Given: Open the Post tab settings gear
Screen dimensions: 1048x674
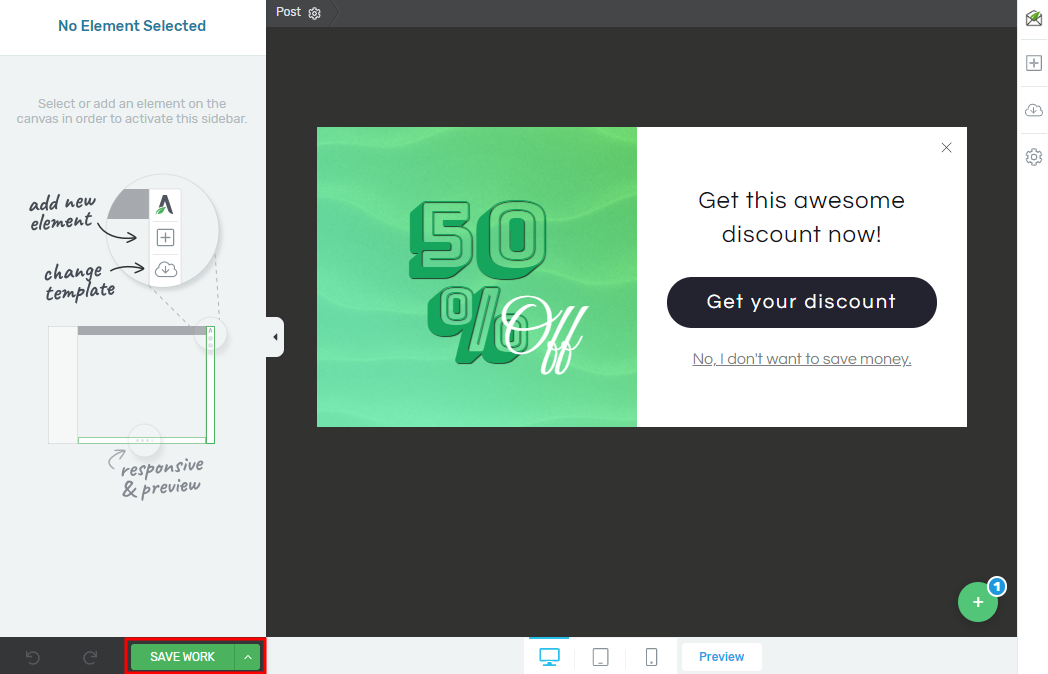Looking at the screenshot, I should pos(314,12).
